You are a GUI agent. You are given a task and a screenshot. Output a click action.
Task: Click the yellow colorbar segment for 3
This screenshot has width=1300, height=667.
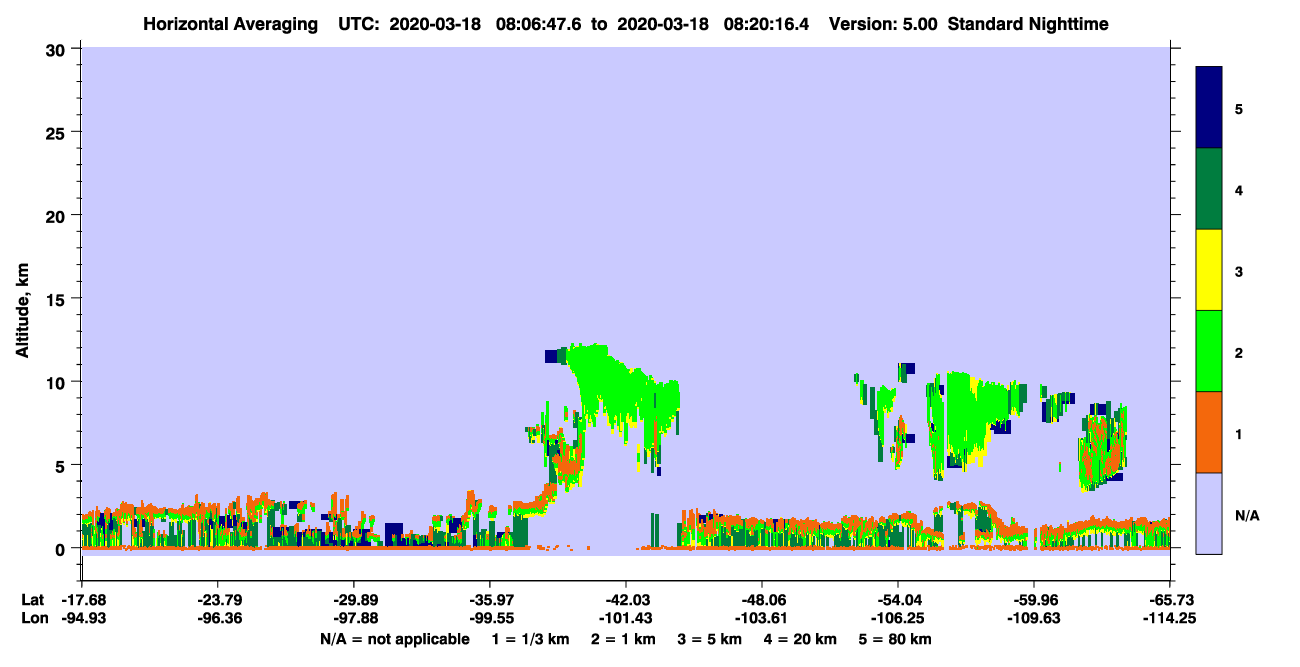click(1209, 270)
